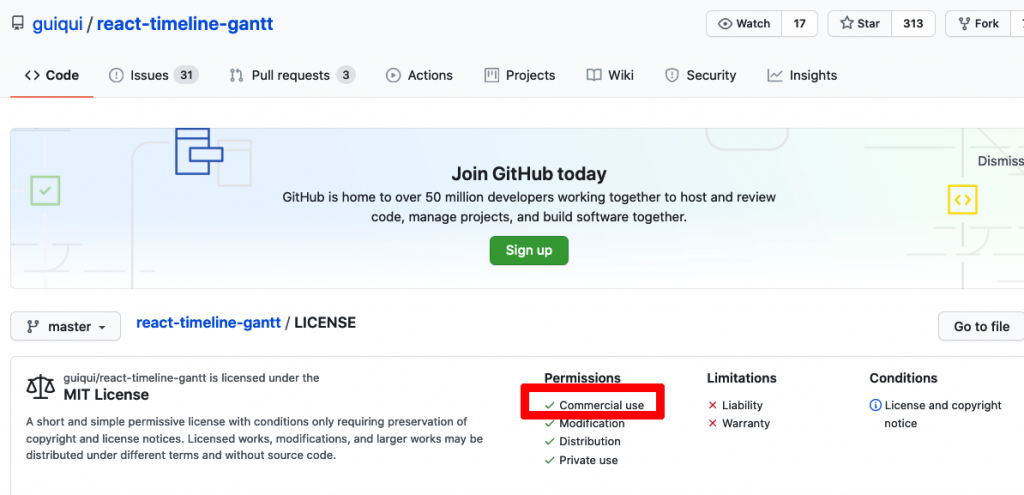The width and height of the screenshot is (1024, 495).
Task: Click the Pull requests count badge 3
Action: tap(346, 75)
